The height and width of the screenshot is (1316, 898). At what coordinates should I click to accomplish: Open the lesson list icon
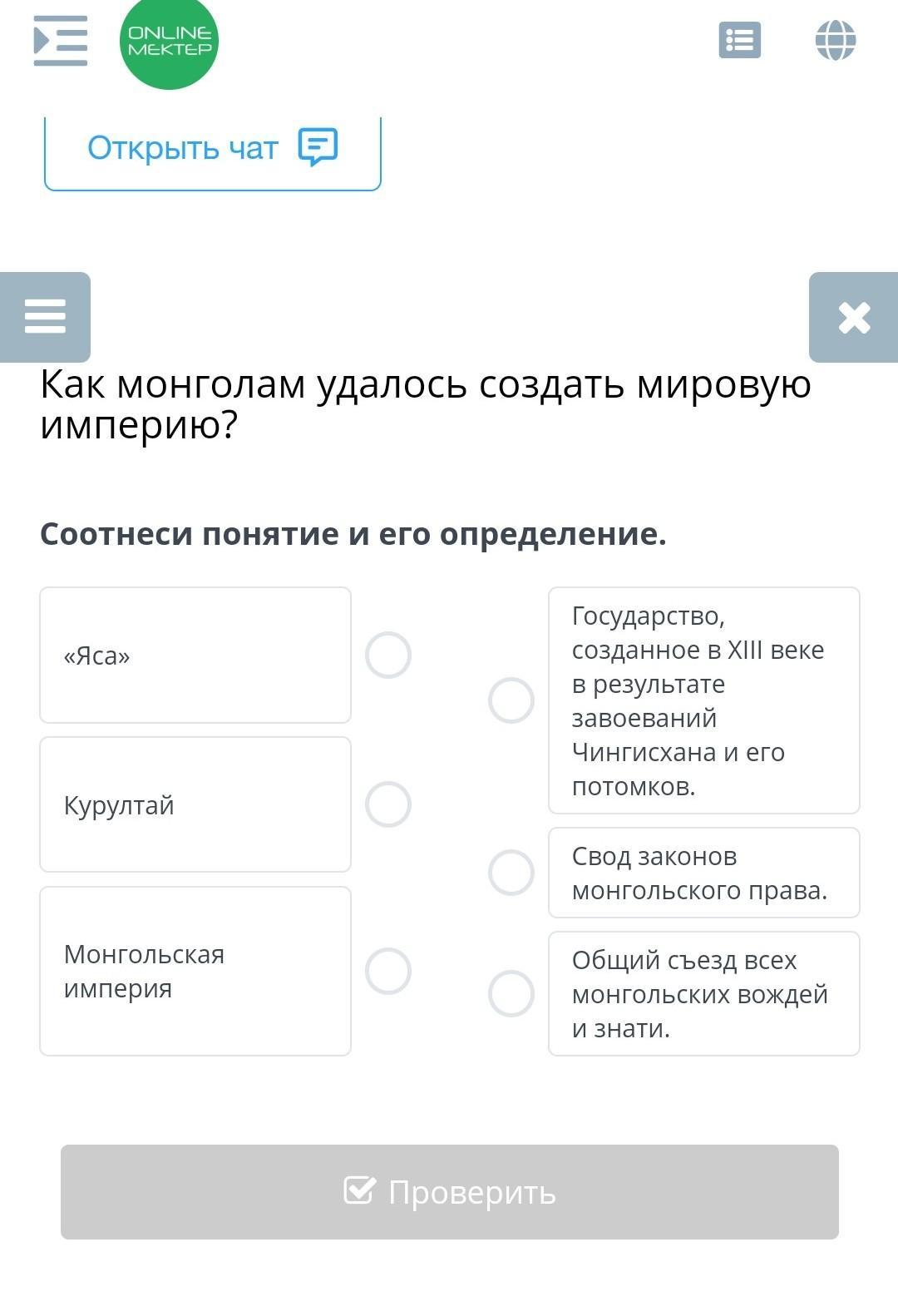click(x=739, y=40)
